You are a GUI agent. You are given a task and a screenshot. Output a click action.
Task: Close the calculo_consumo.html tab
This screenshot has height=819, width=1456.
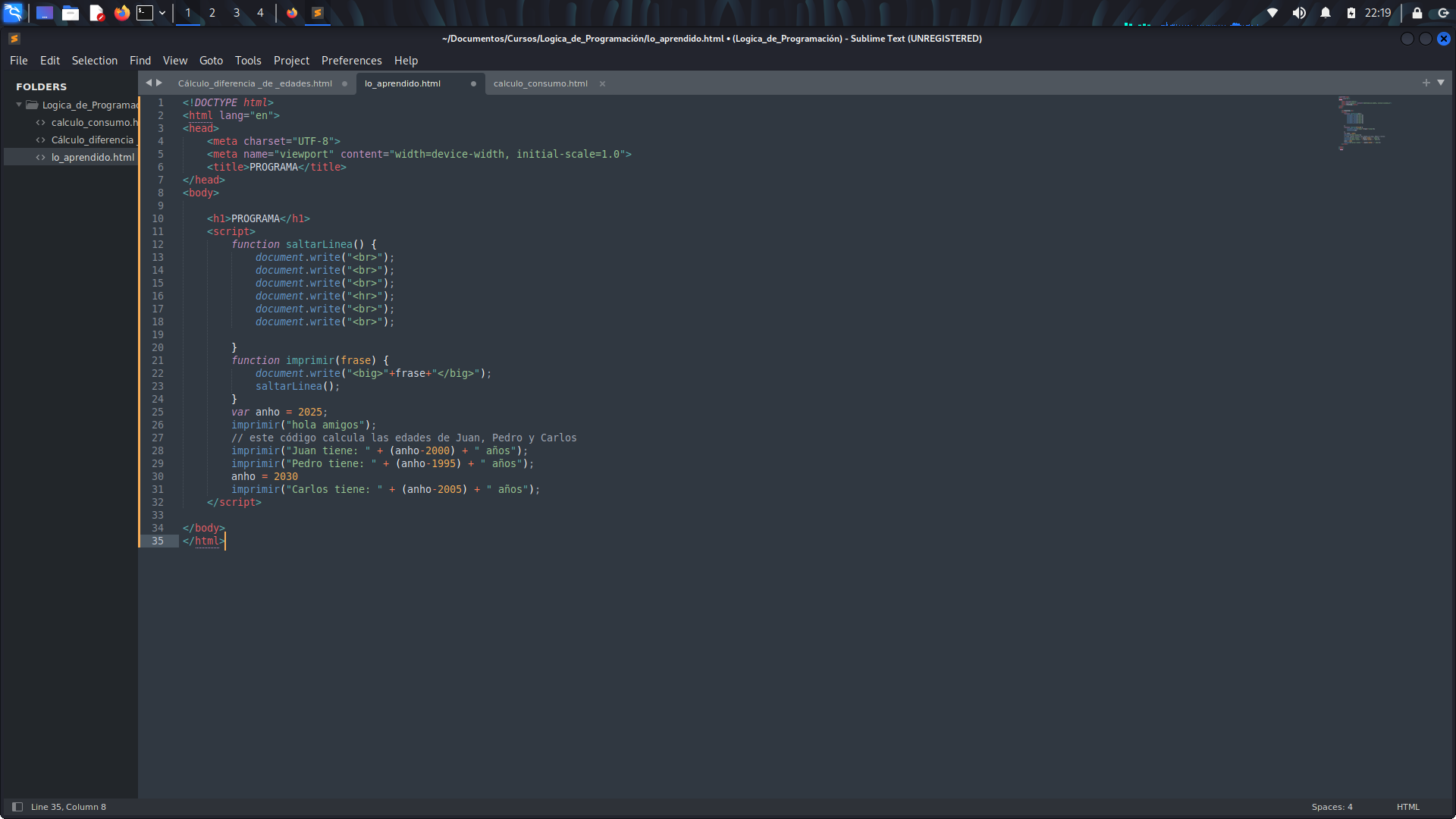tap(602, 83)
